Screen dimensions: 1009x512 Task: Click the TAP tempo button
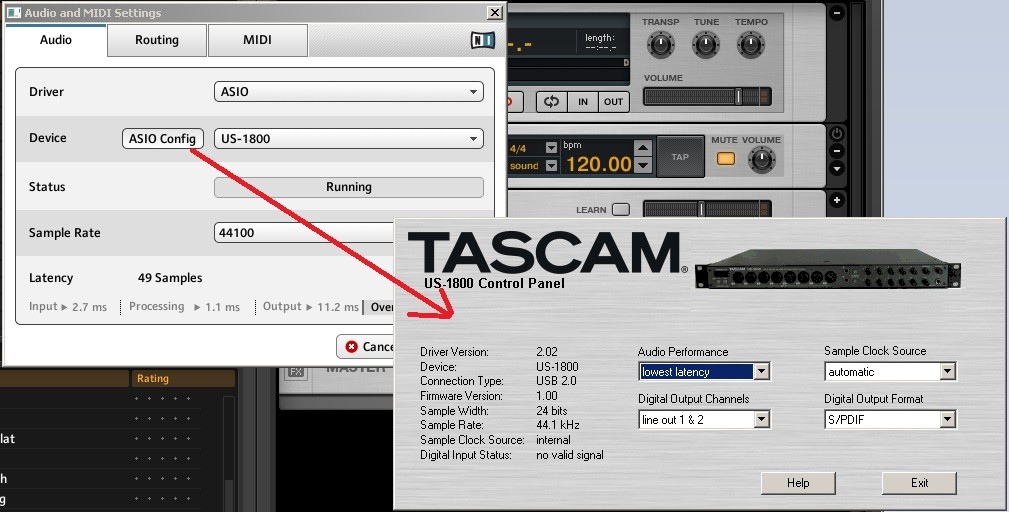680,157
